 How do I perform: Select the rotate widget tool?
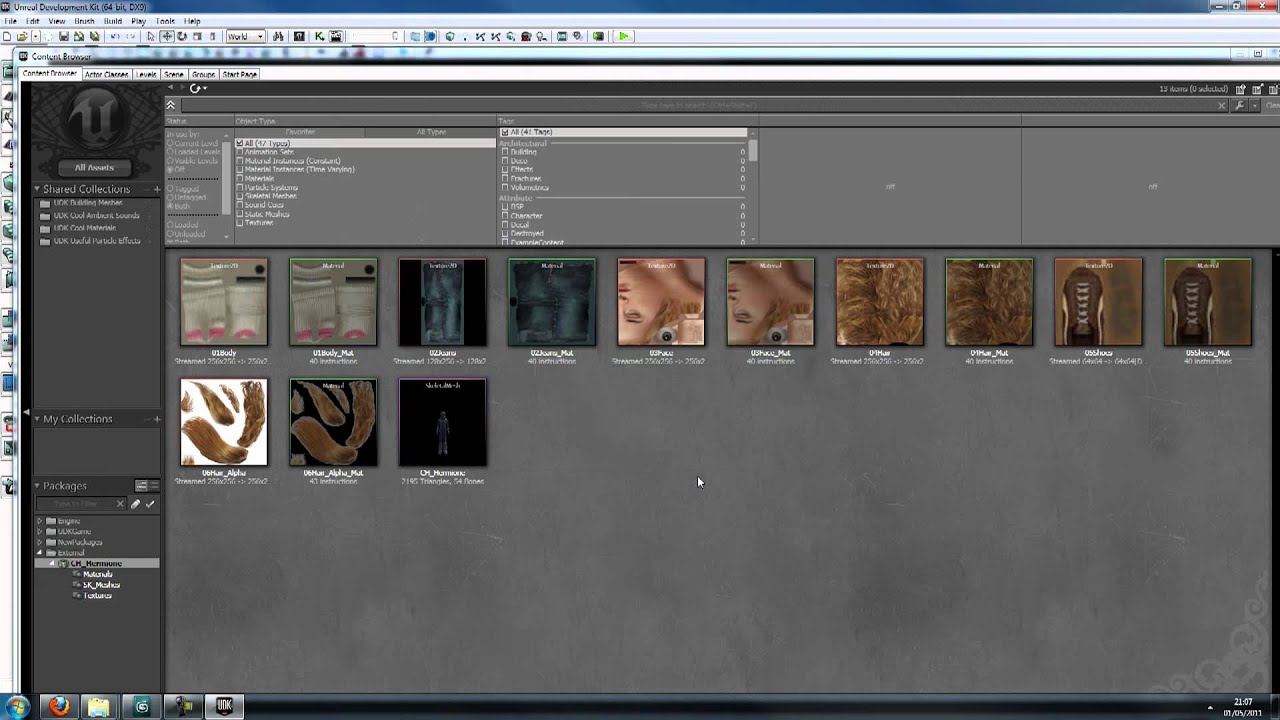182,36
